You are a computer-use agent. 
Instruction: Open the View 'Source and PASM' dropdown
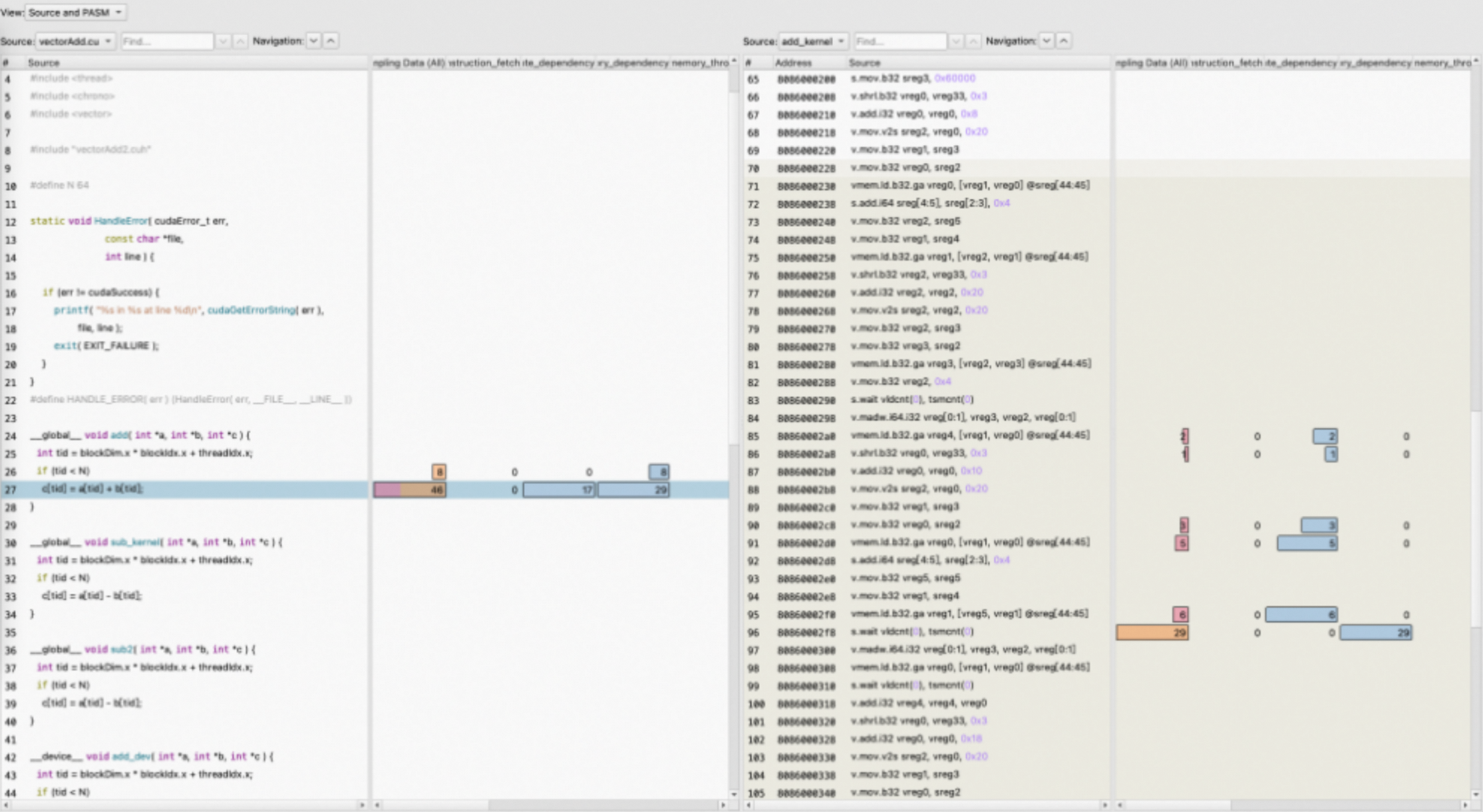tap(75, 13)
